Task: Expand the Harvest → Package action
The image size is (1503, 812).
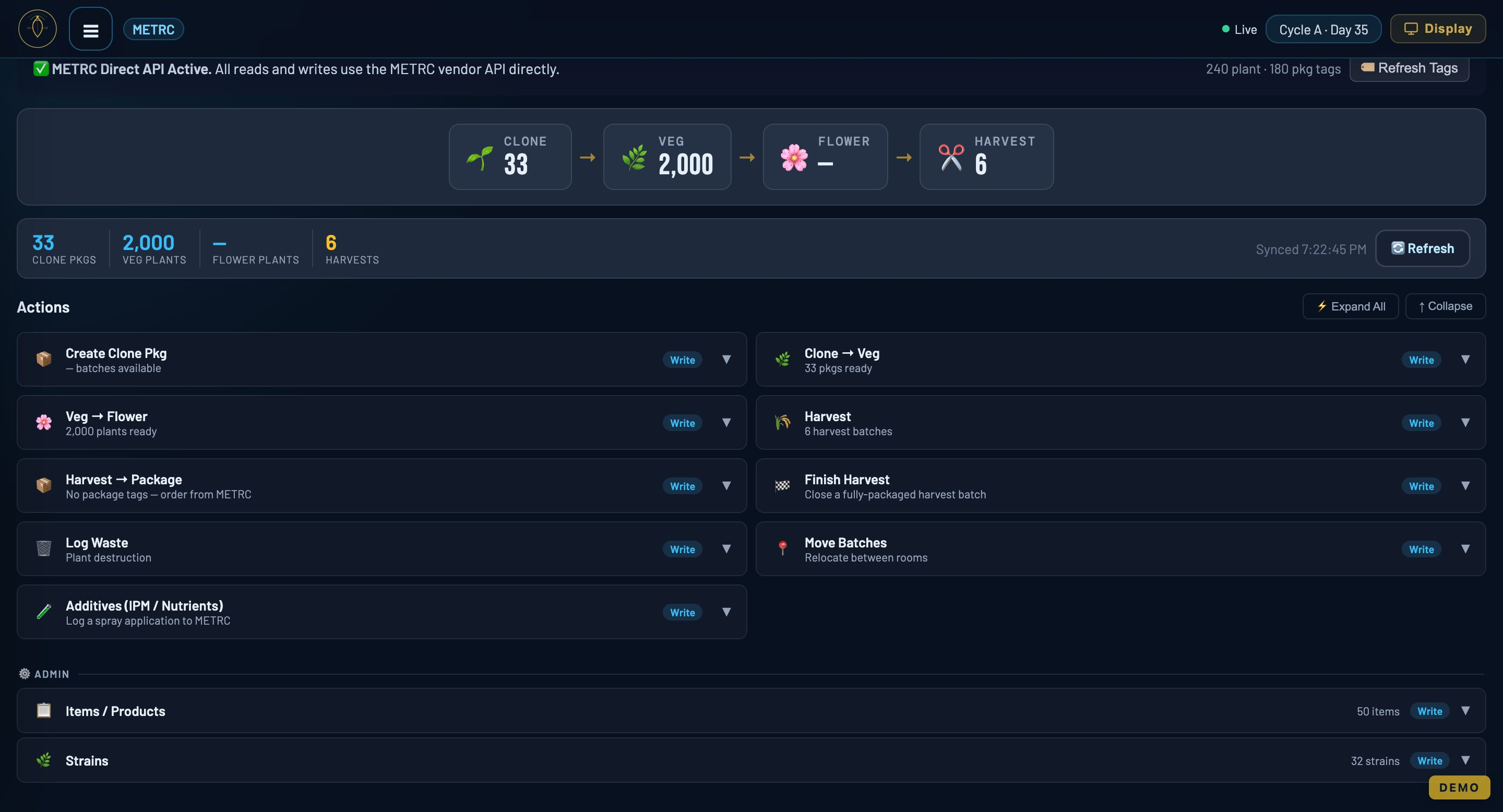Action: 726,485
